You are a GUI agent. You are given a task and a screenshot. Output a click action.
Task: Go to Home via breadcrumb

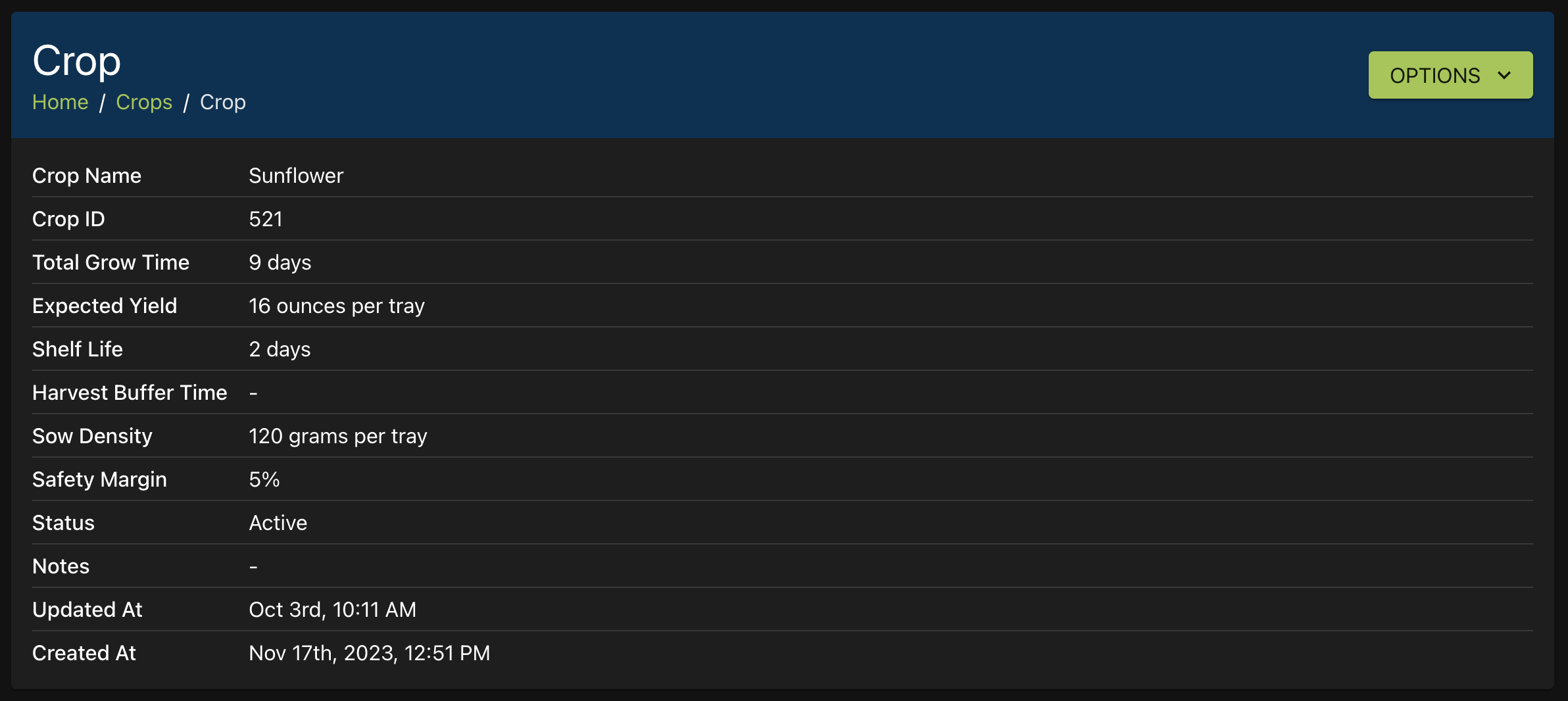click(60, 103)
